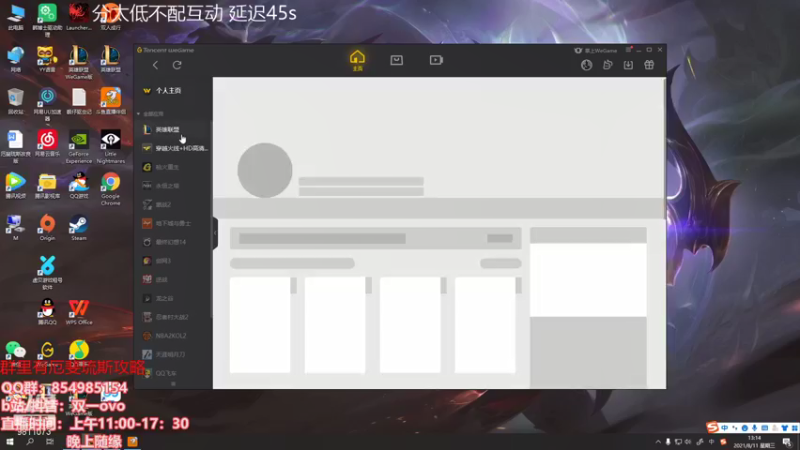Collapse the sidebar with the edge handle

pyautogui.click(x=215, y=233)
